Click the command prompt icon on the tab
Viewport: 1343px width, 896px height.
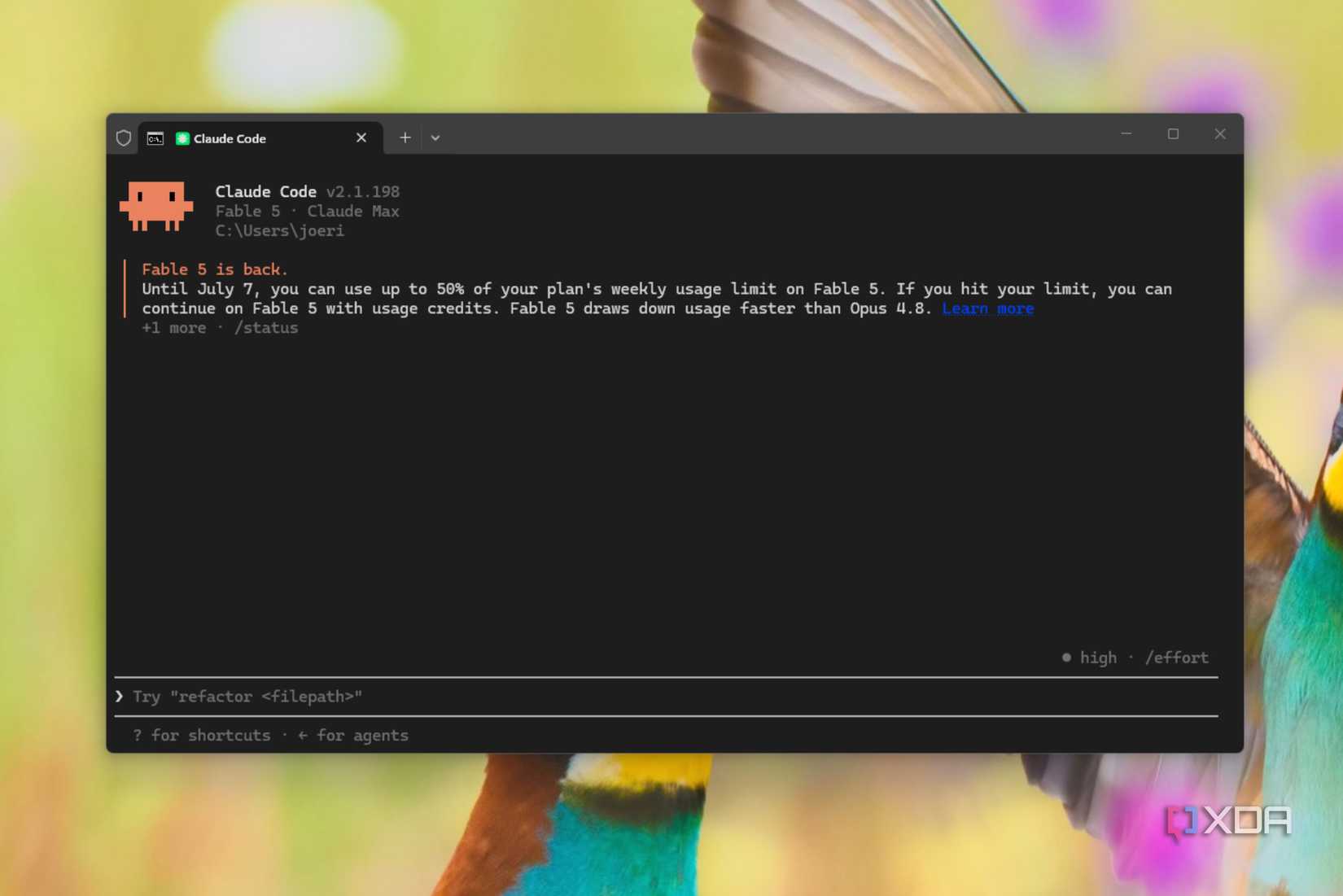(155, 138)
